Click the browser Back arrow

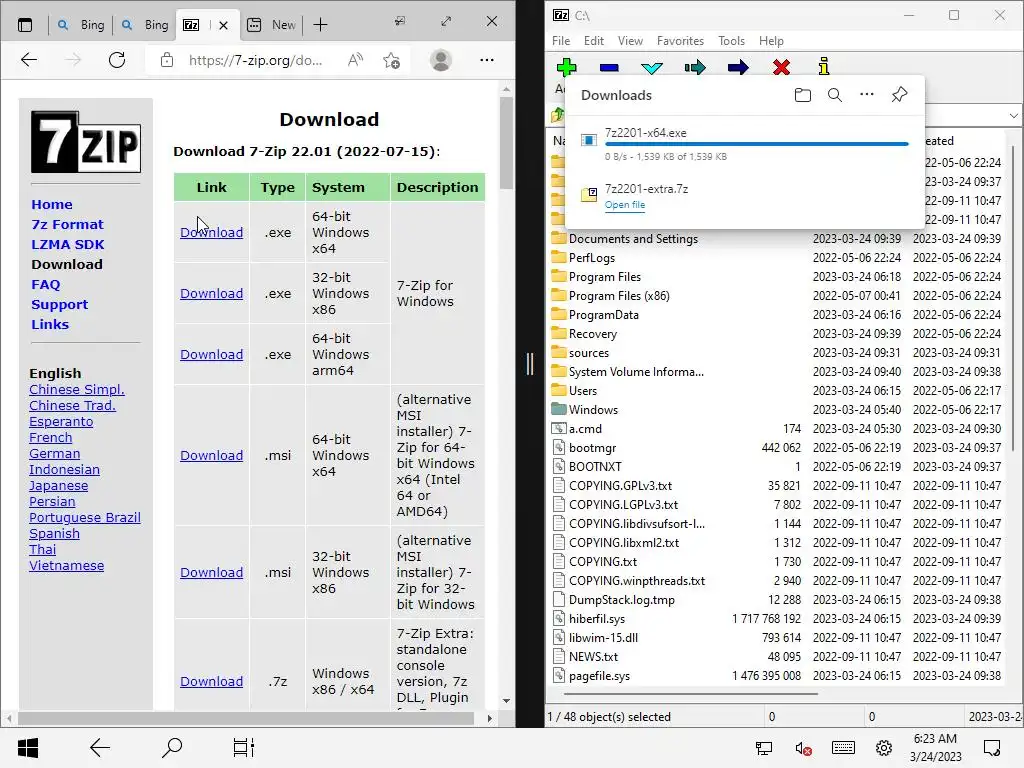click(x=29, y=60)
